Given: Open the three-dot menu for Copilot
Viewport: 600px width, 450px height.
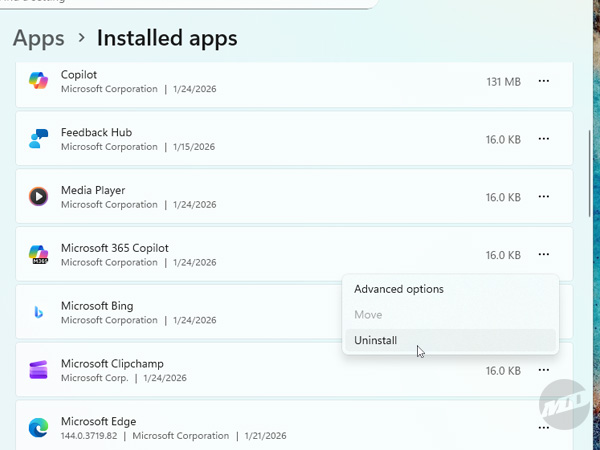Looking at the screenshot, I should (544, 82).
